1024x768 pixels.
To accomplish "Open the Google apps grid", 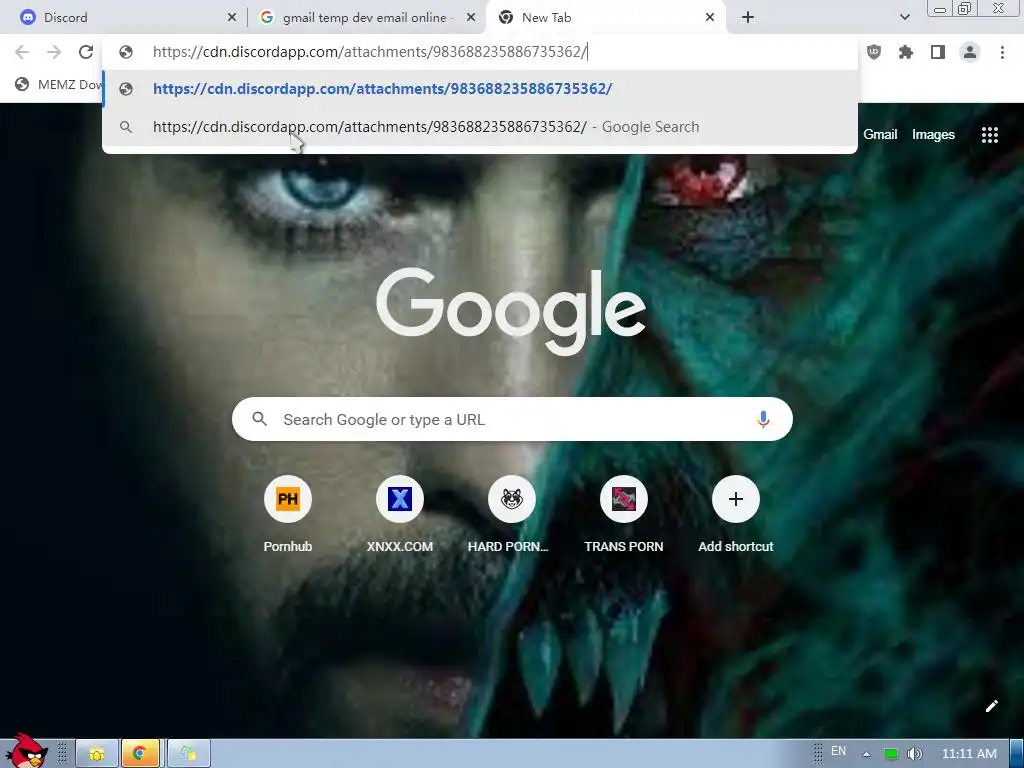I will point(990,135).
